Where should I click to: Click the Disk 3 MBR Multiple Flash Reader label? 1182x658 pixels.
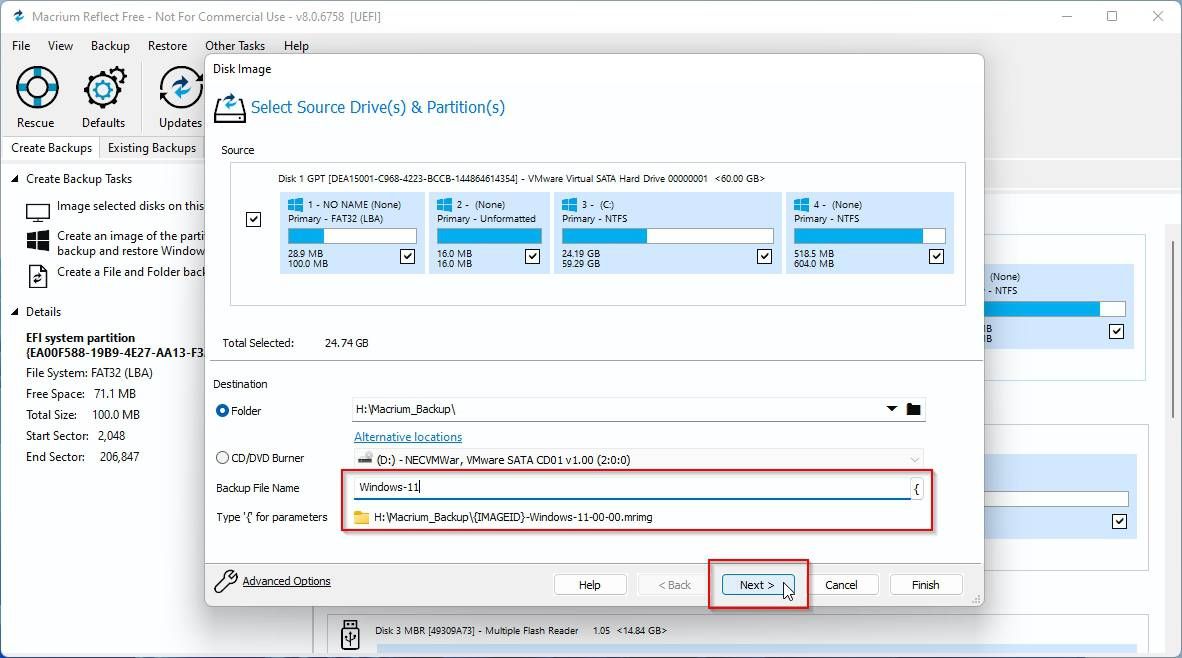(521, 630)
